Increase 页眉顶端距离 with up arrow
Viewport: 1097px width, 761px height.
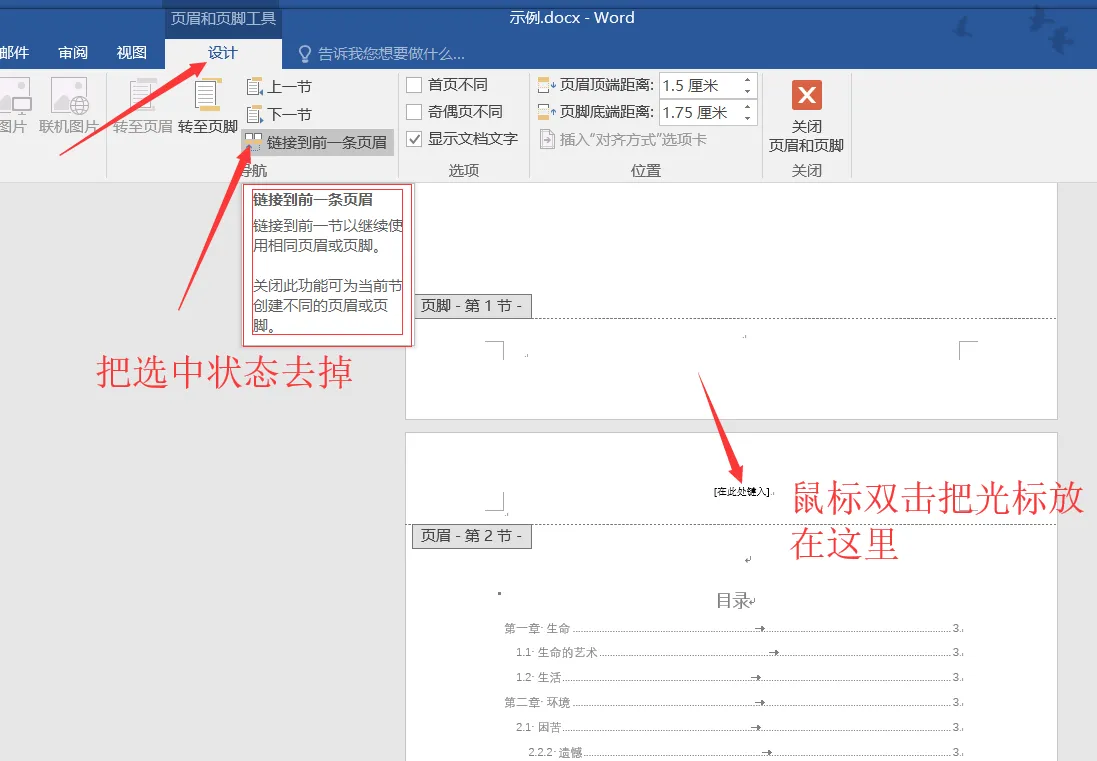[746, 80]
